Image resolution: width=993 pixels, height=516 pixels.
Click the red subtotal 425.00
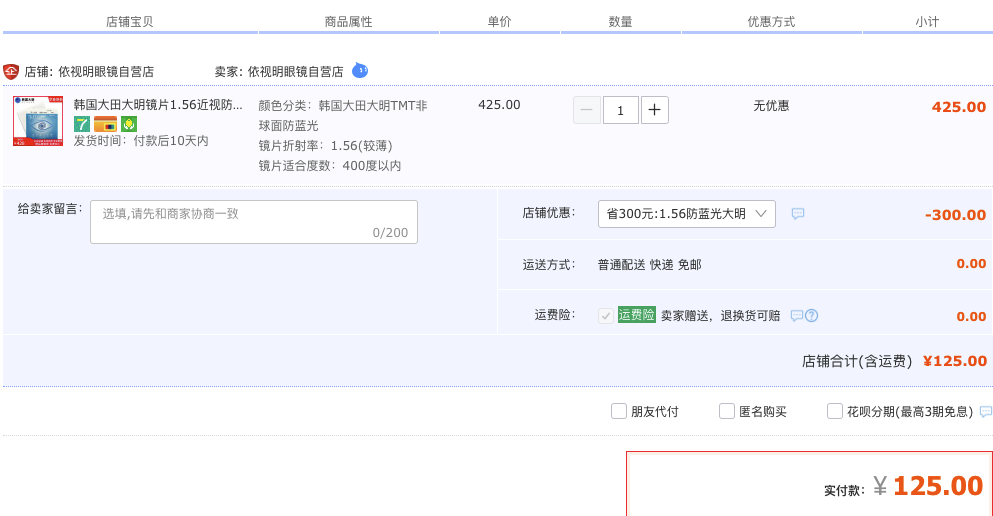(x=959, y=107)
